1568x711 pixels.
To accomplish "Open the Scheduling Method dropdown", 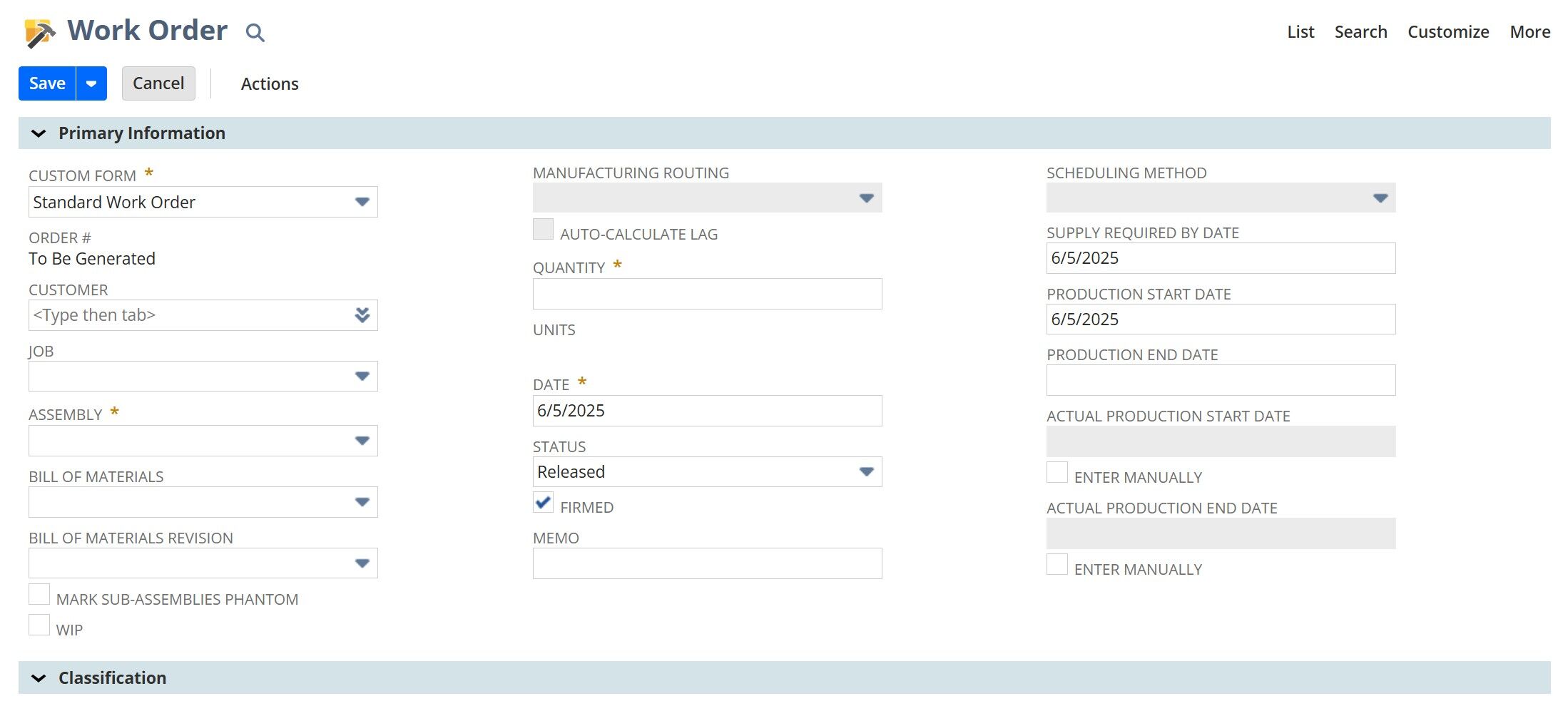I will pyautogui.click(x=1380, y=198).
